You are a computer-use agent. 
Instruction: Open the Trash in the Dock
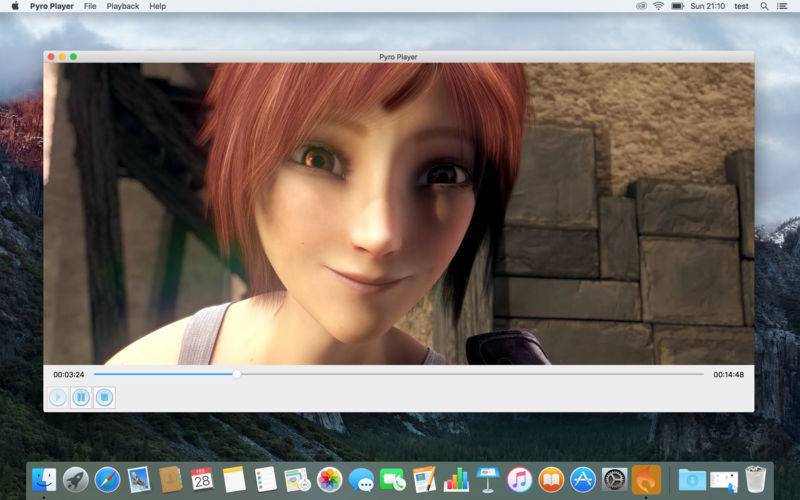click(x=756, y=479)
